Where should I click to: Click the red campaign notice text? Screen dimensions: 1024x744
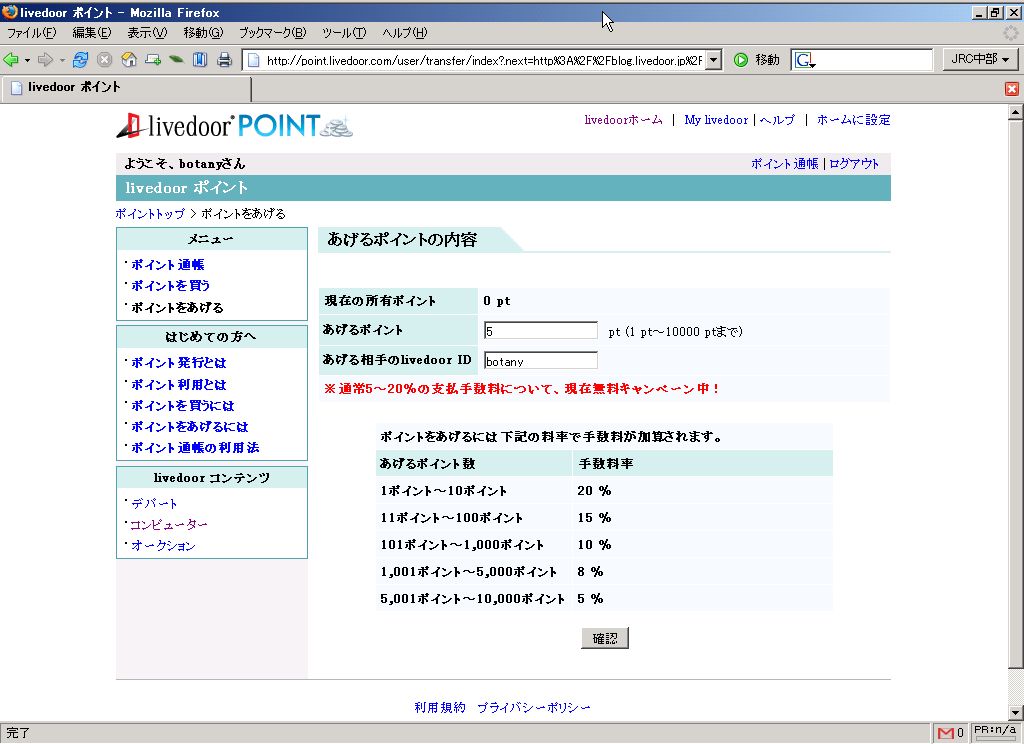pos(522,389)
